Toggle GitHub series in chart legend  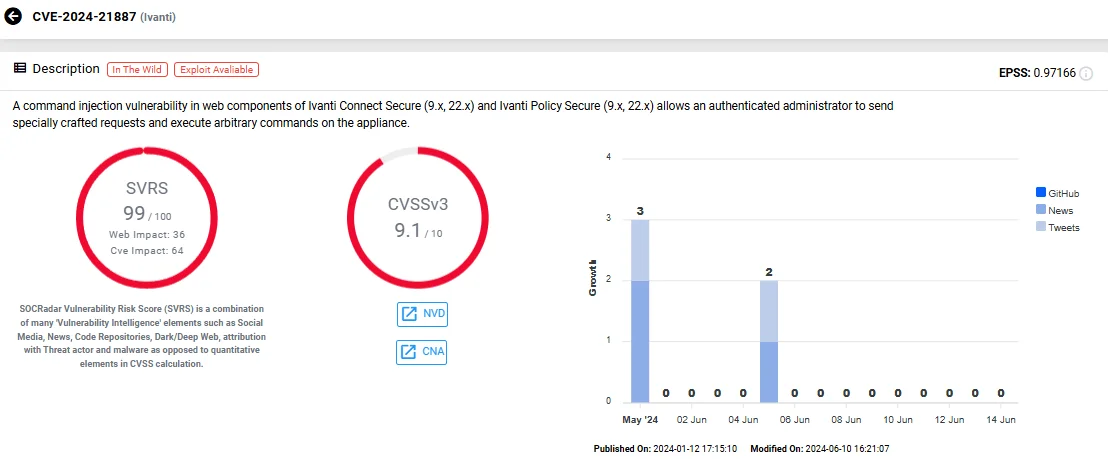pyautogui.click(x=1058, y=193)
